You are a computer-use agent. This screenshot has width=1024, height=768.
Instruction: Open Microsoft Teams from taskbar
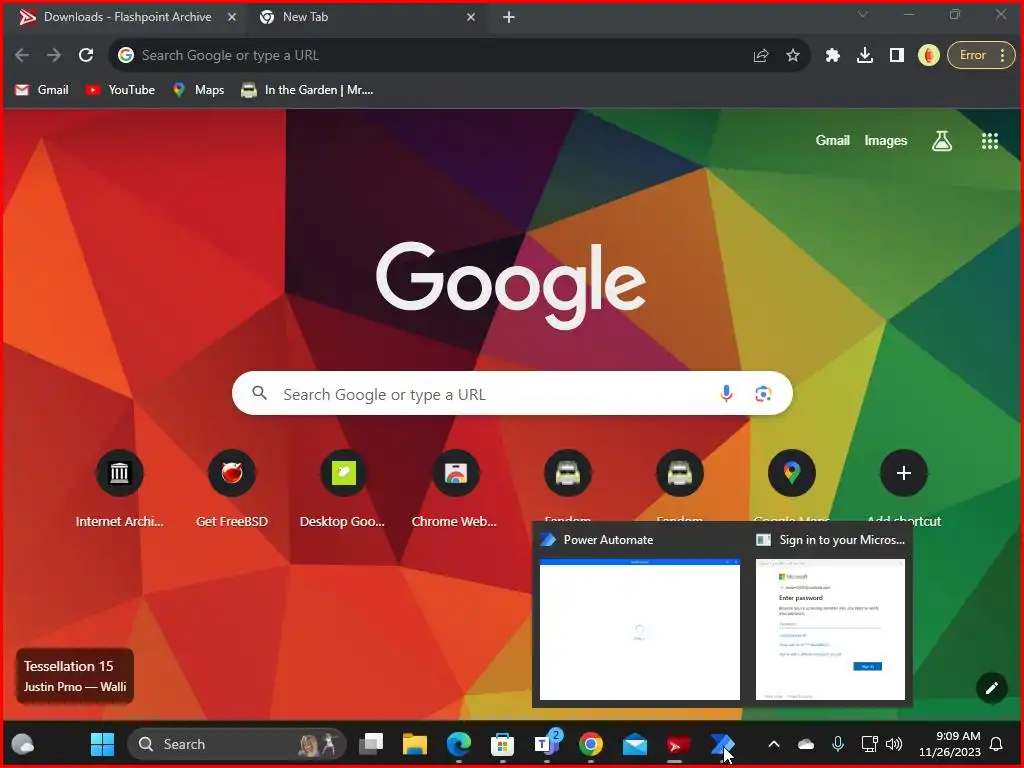[547, 744]
